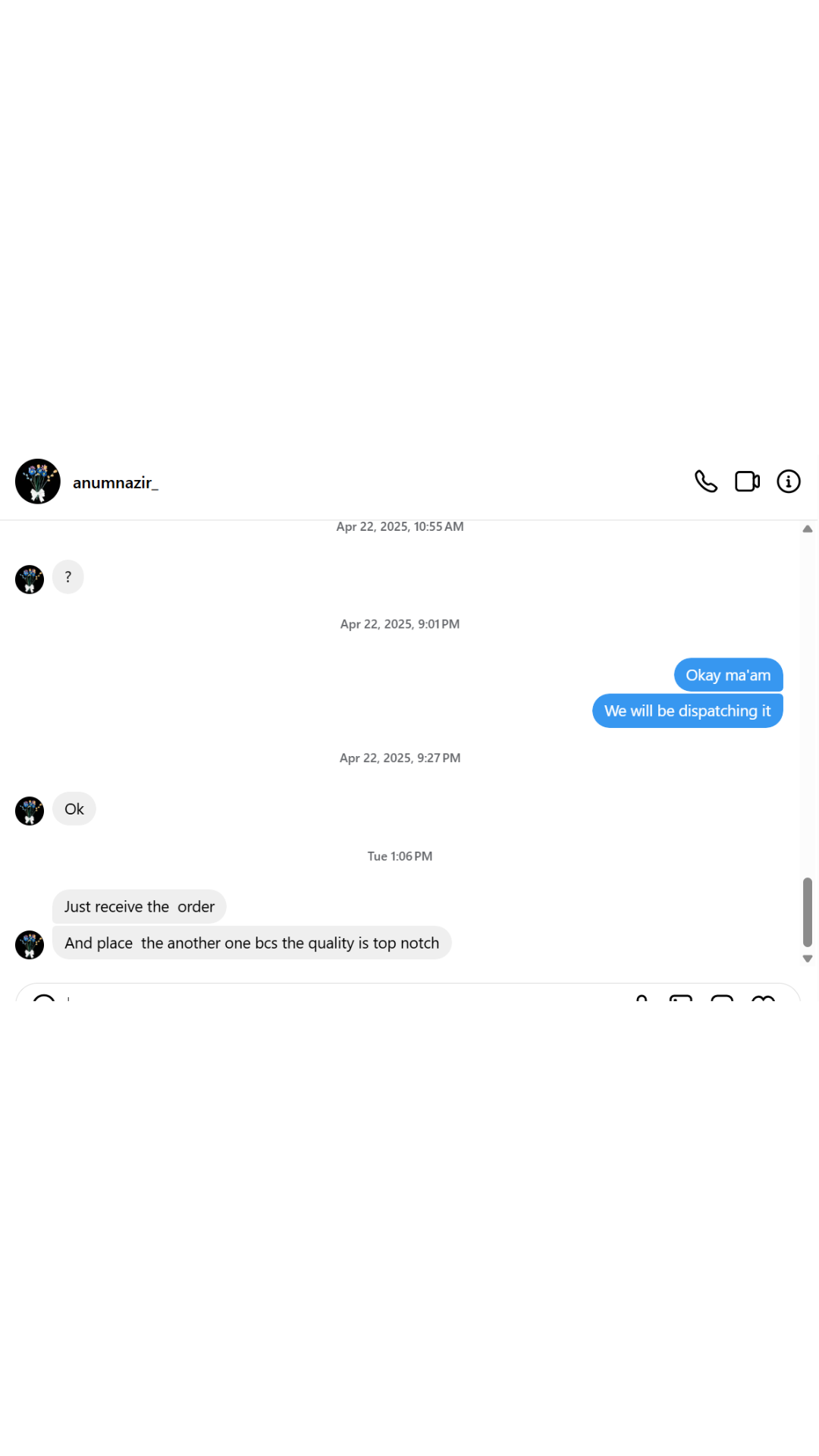Open the emoji picker in the message bar
819x1456 pixels.
pos(44,998)
